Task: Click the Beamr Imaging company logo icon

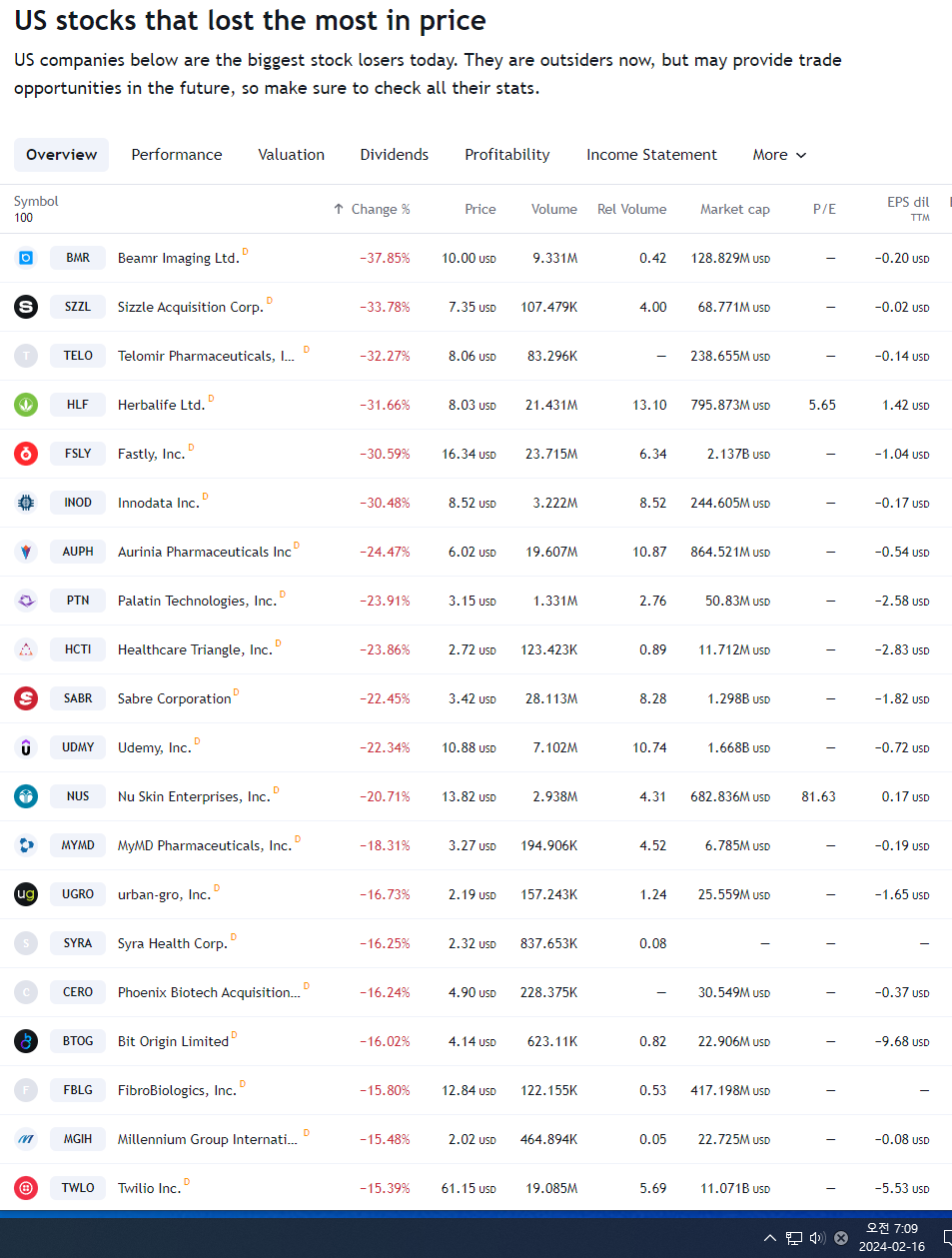Action: [x=26, y=258]
